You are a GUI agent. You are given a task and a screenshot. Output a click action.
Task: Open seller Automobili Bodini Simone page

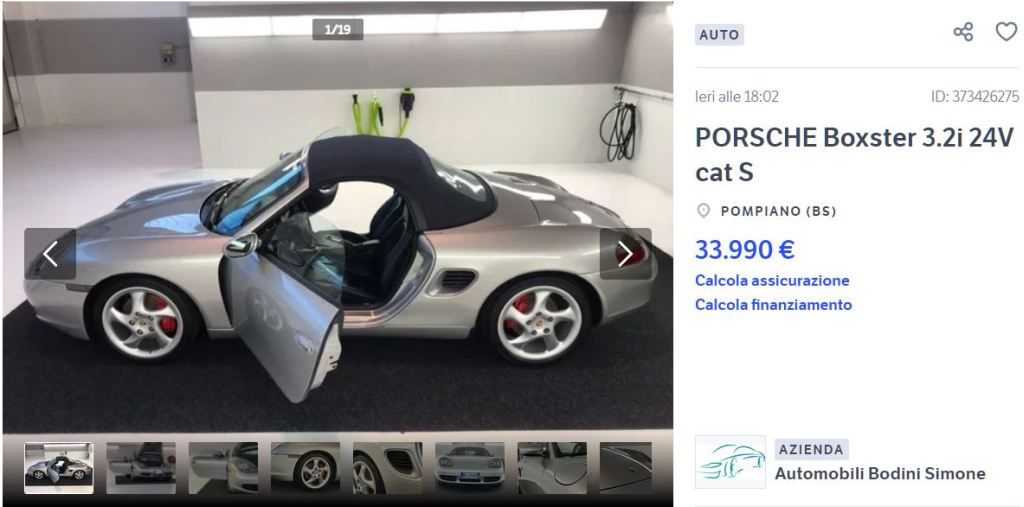click(880, 473)
